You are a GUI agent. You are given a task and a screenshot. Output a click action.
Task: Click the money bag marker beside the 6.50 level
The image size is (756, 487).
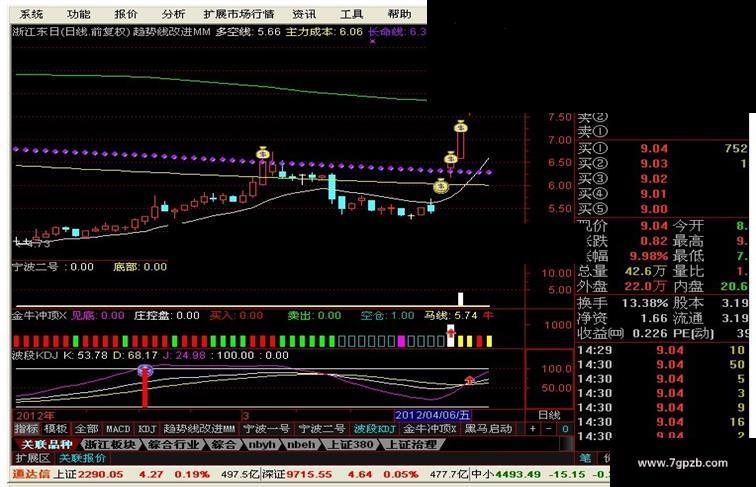click(x=451, y=158)
